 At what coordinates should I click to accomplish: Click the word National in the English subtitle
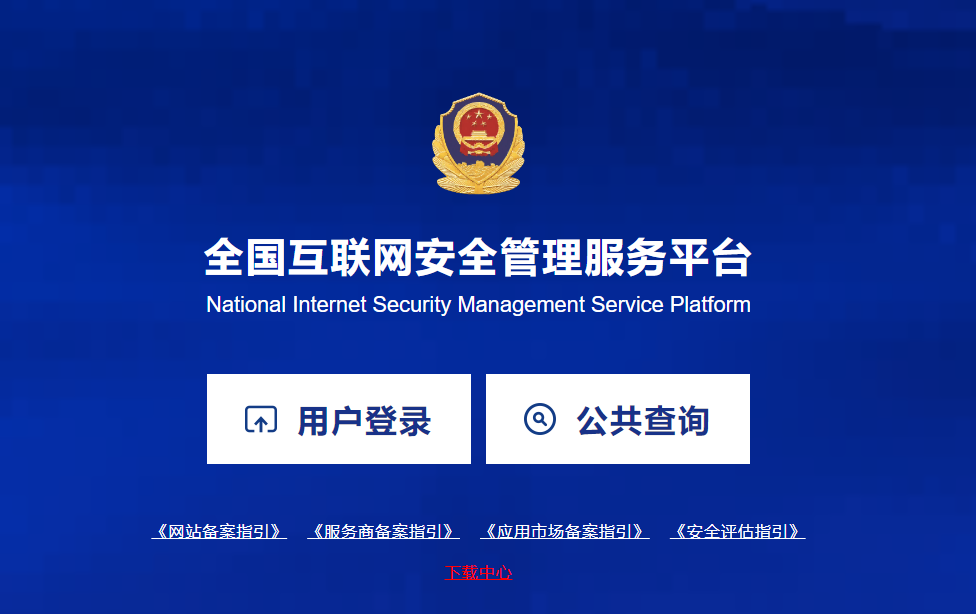[246, 305]
